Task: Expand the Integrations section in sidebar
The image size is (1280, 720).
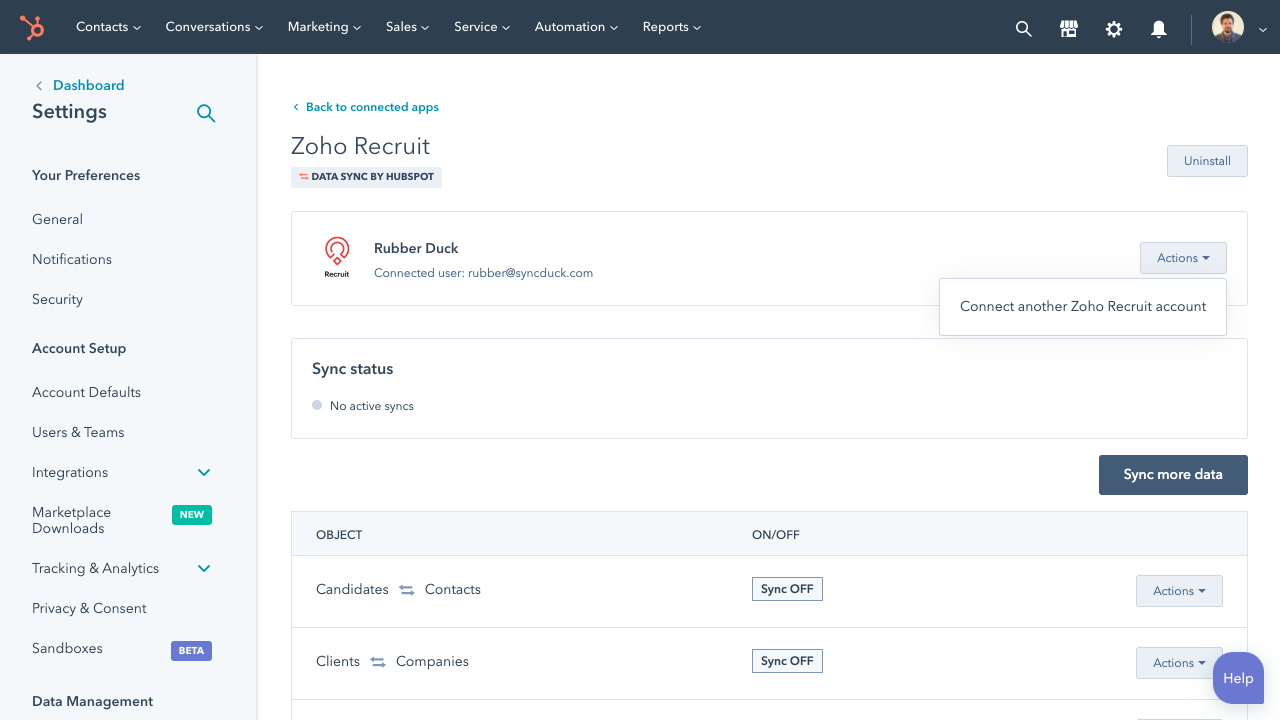Action: (x=203, y=472)
